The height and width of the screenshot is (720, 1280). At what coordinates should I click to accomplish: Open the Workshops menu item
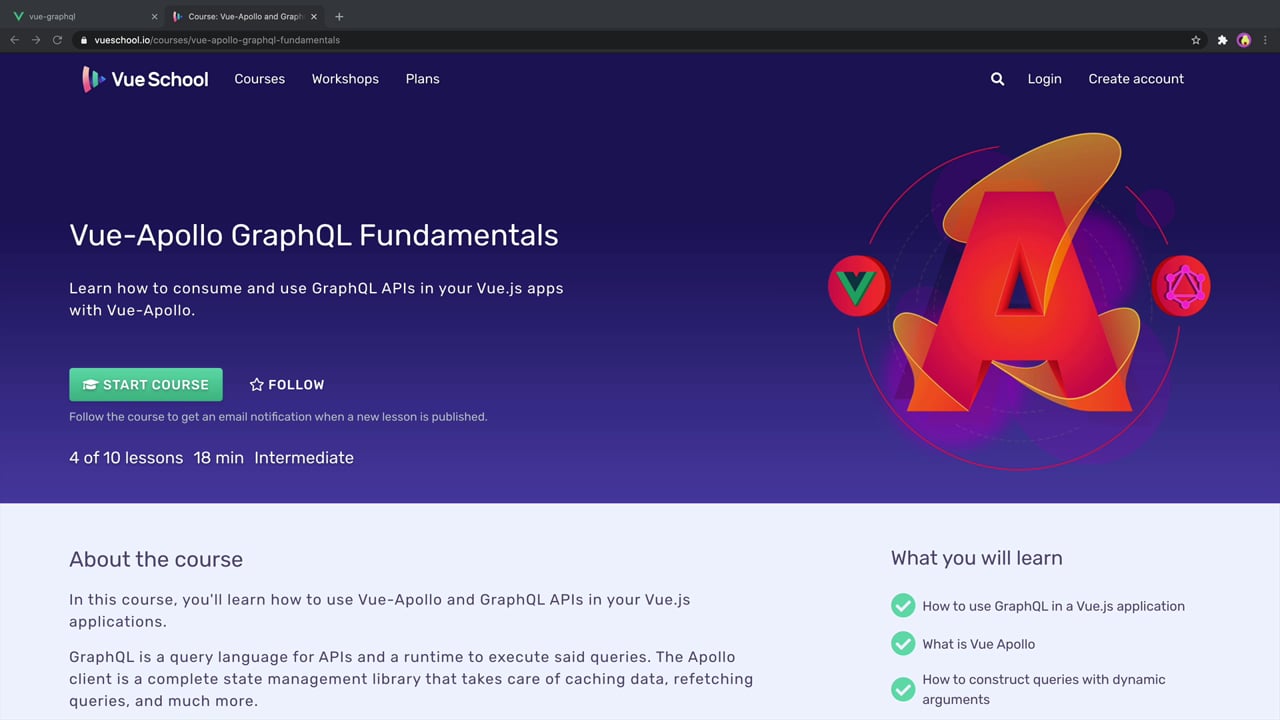coord(345,79)
